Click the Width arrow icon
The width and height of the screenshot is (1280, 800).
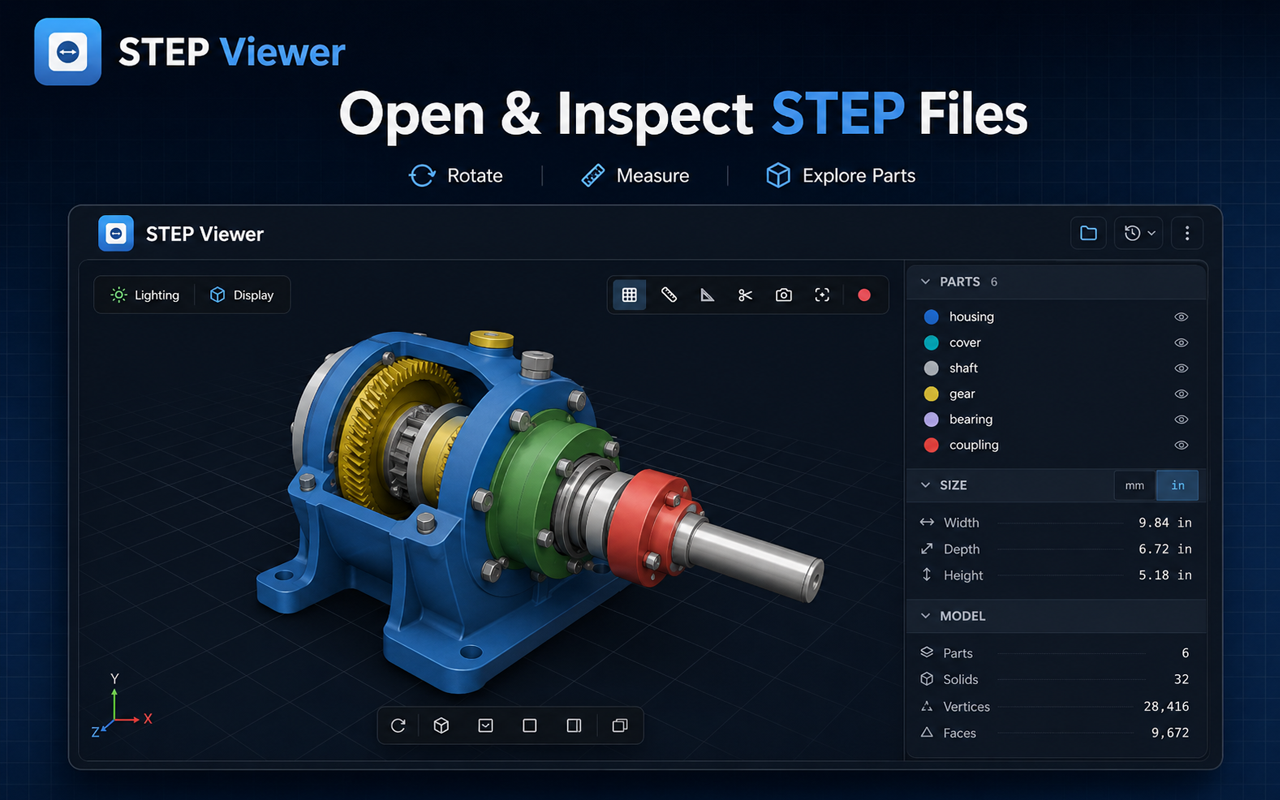tap(926, 522)
